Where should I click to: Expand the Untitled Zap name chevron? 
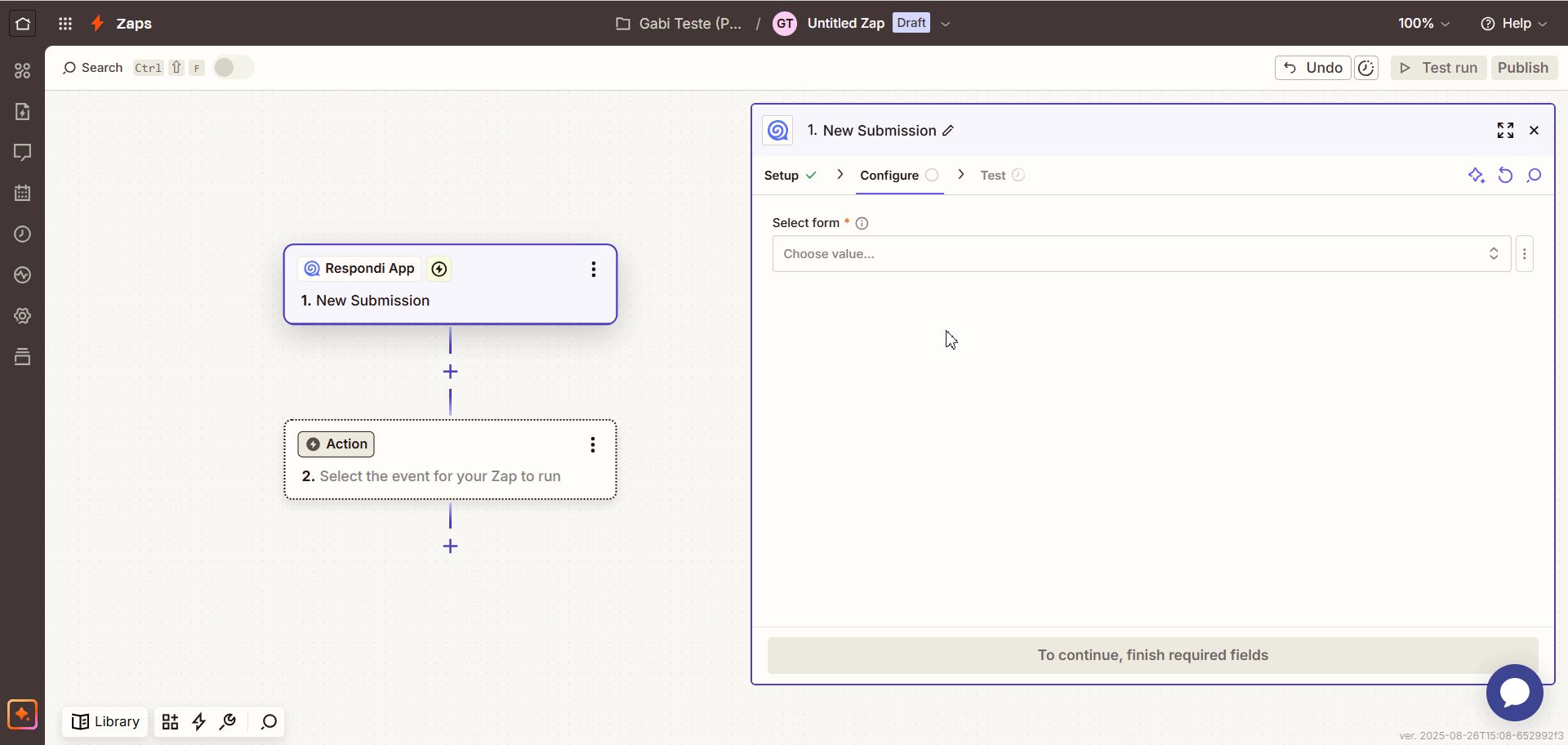(946, 24)
